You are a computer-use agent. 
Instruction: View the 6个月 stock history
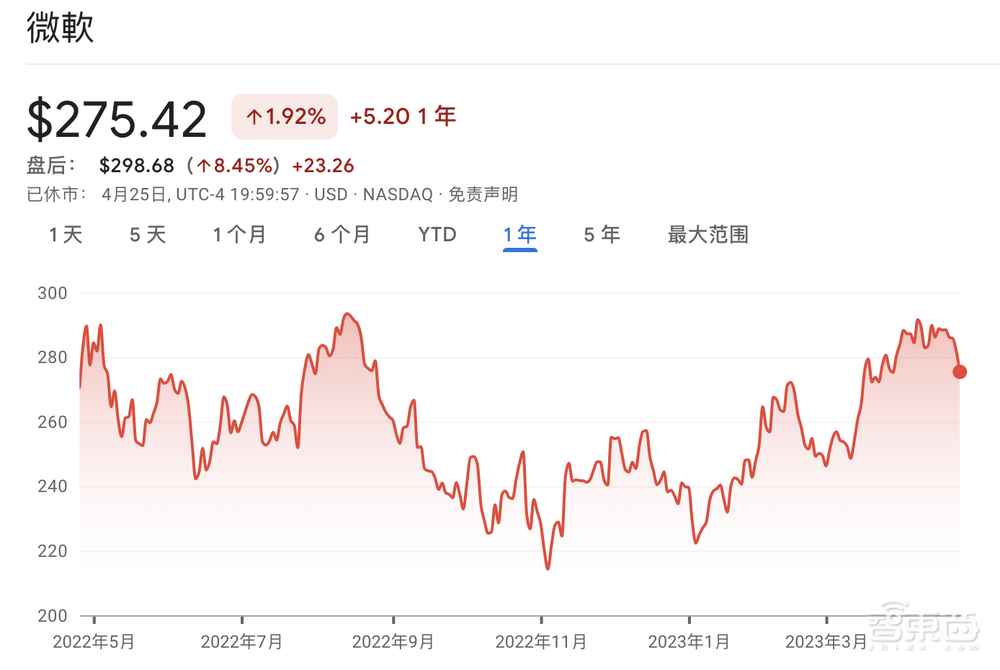point(341,234)
